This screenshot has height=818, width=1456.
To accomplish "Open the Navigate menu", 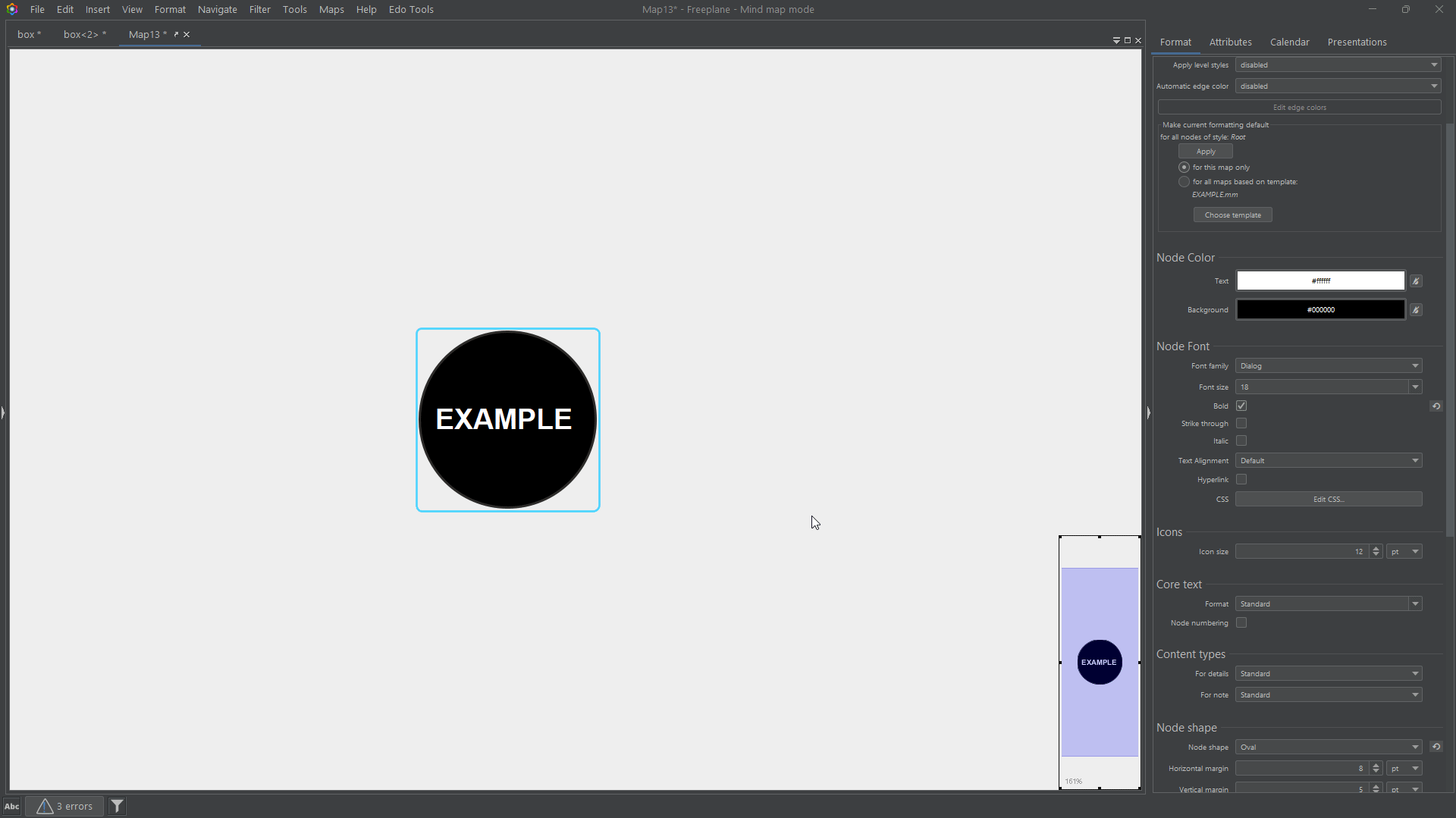I will (x=217, y=9).
